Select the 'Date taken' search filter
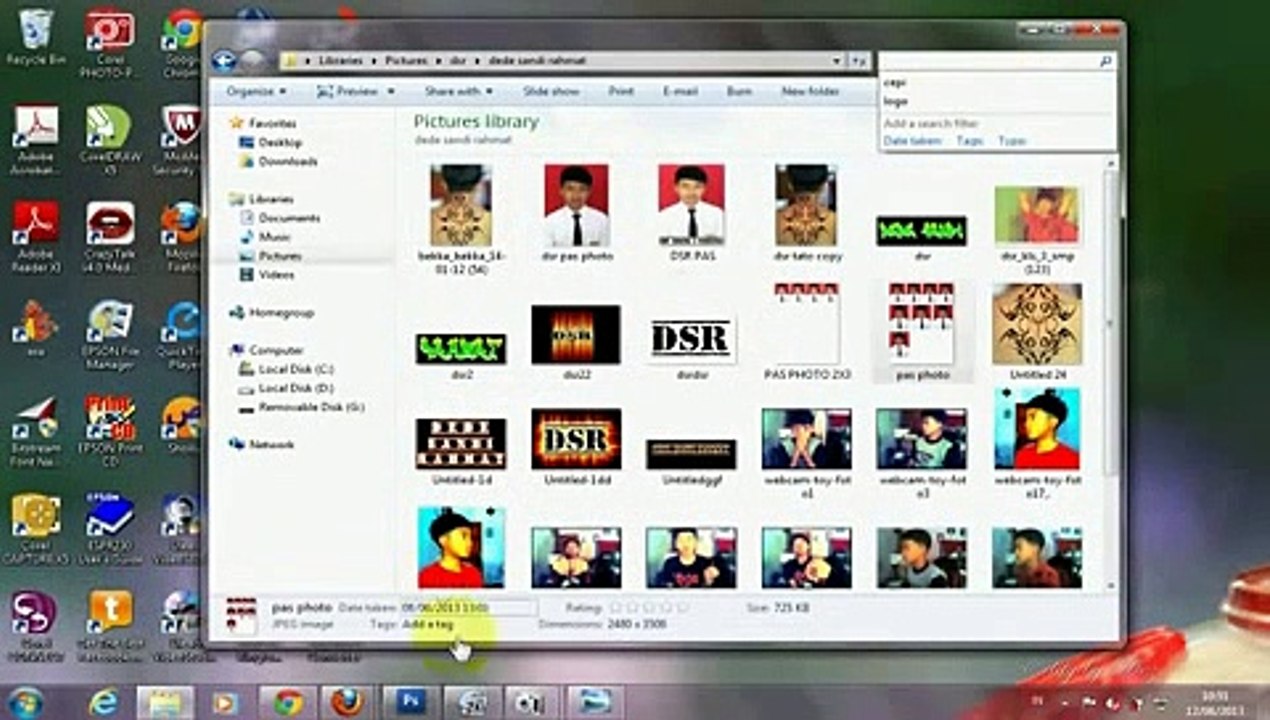This screenshot has height=720, width=1270. pyautogui.click(x=913, y=141)
